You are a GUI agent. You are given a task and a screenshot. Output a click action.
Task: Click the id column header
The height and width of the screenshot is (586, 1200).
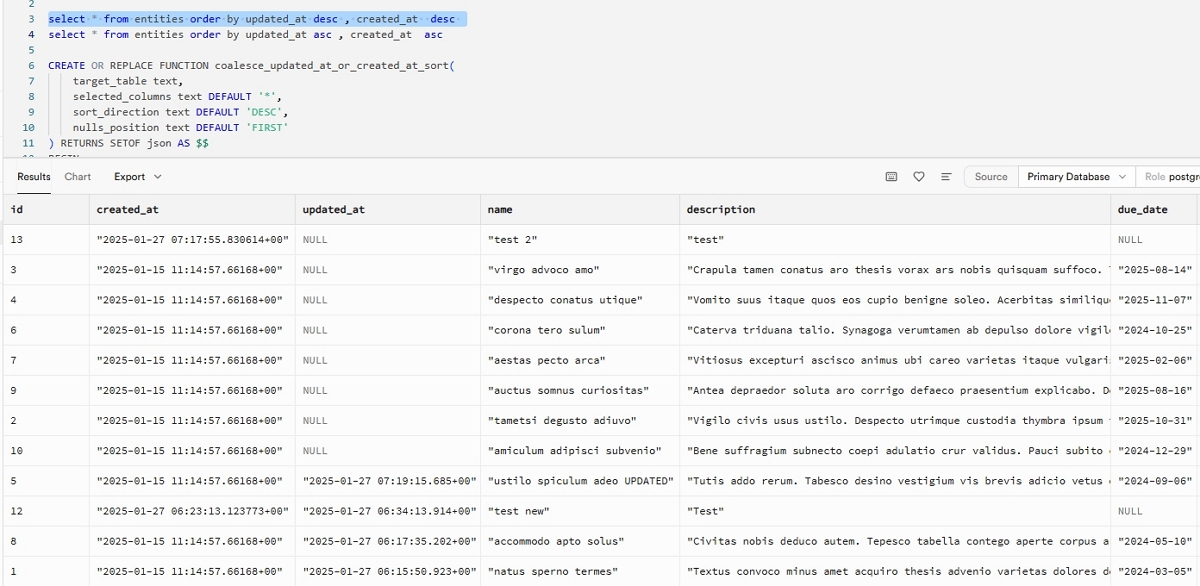coord(17,210)
